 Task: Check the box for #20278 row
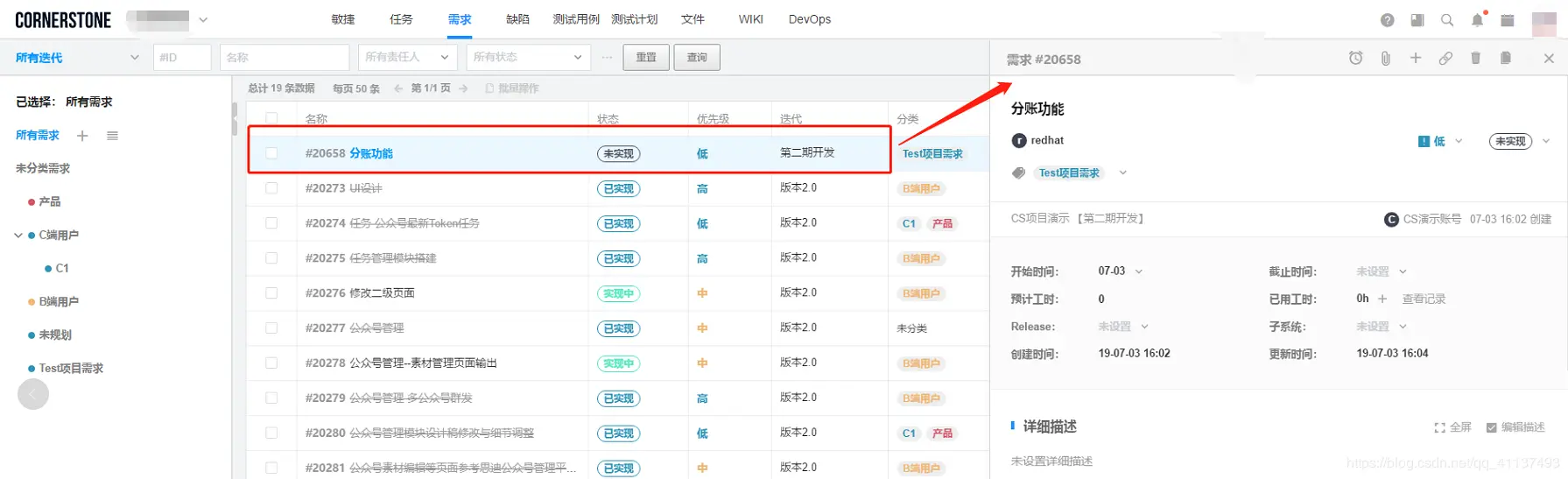271,363
